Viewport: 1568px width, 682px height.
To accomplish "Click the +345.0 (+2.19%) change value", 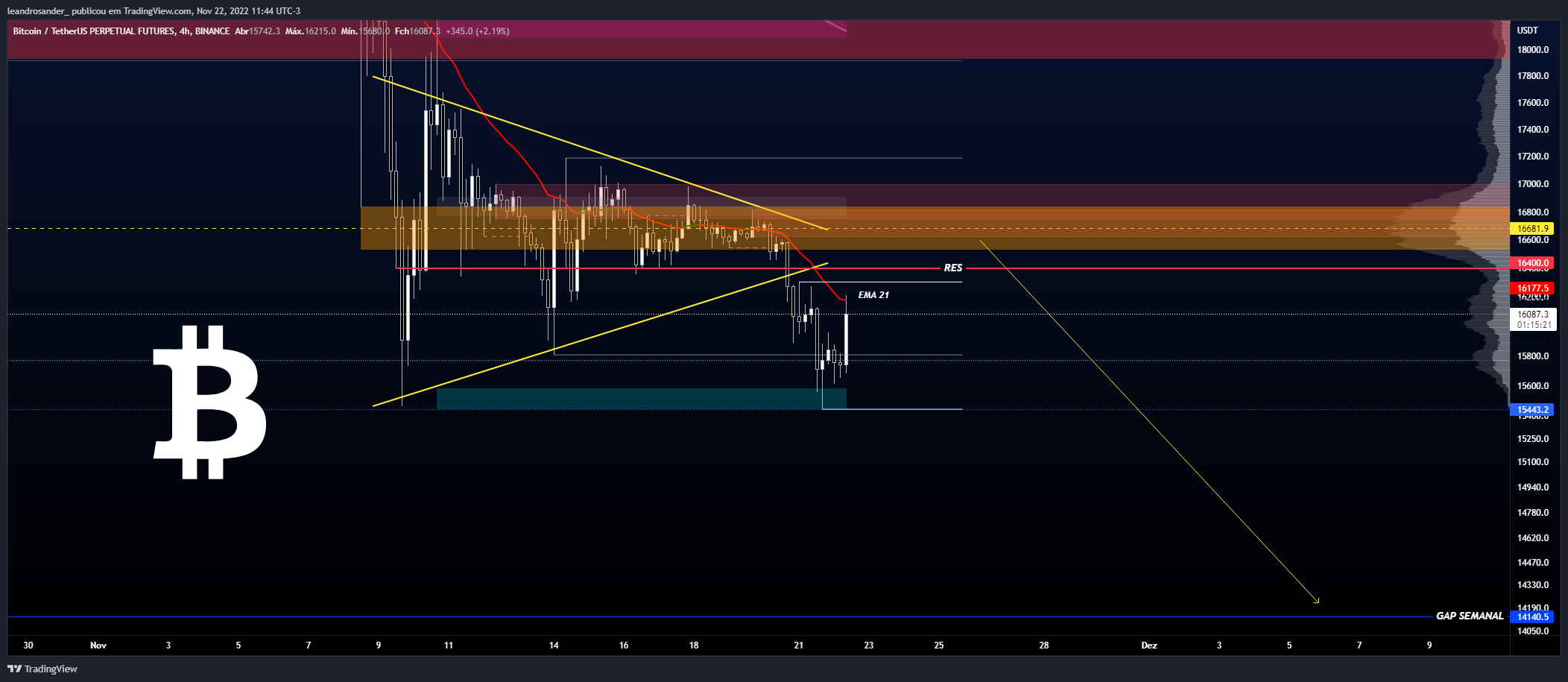I will point(478,31).
